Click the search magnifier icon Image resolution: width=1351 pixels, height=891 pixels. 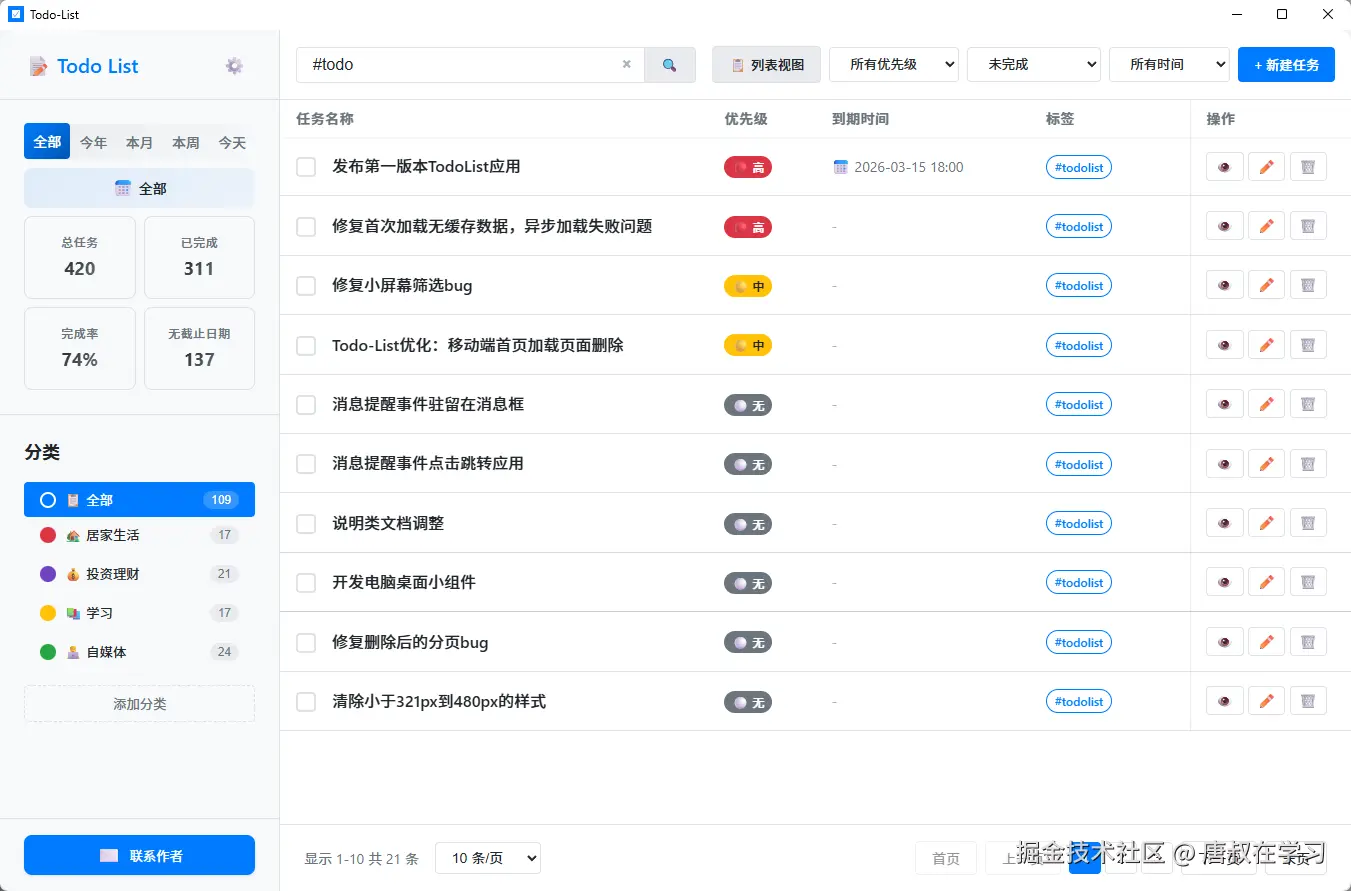pos(670,64)
